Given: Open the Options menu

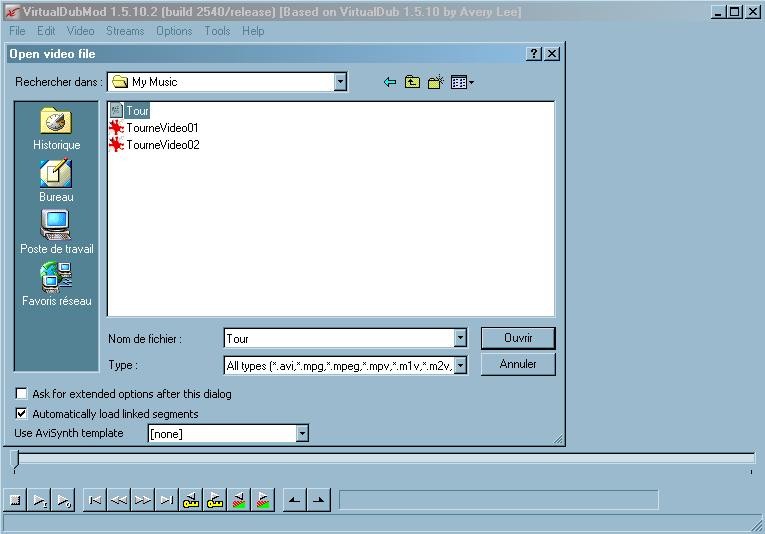Looking at the screenshot, I should [x=174, y=31].
